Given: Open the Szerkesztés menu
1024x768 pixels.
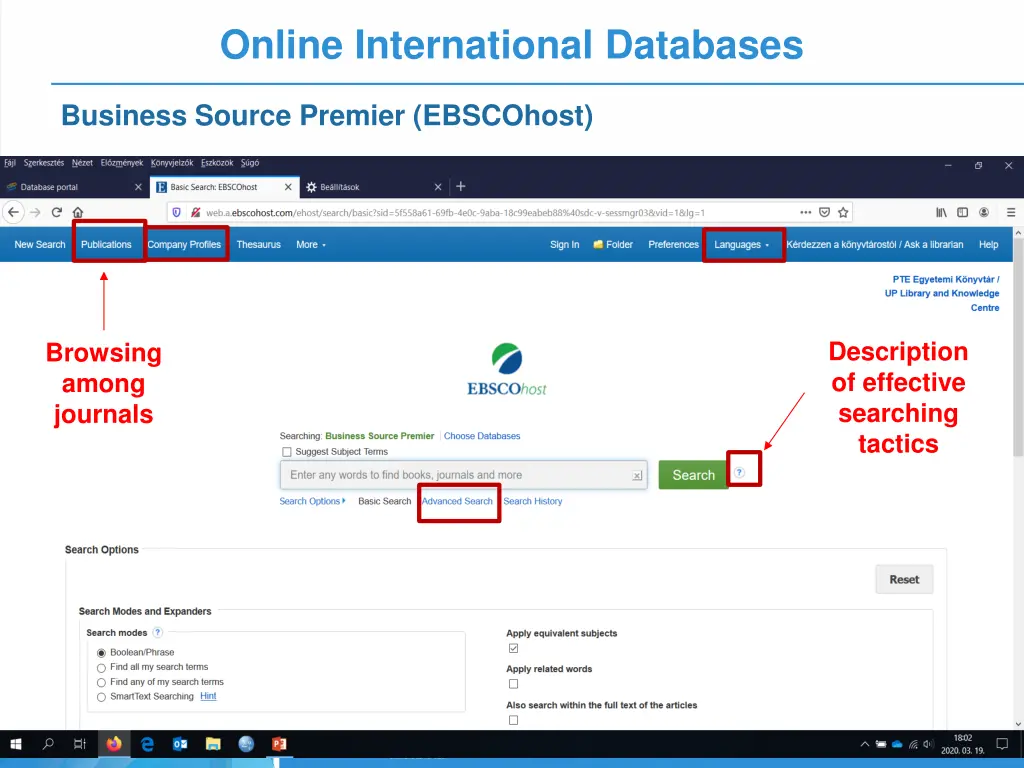Looking at the screenshot, I should [x=44, y=163].
